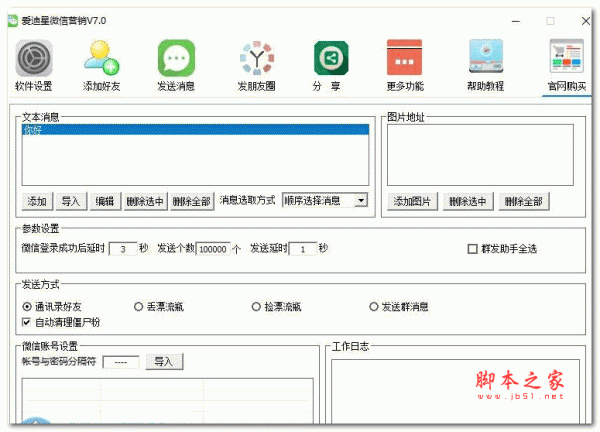This screenshot has height=432, width=600.
Task: Open 发朋友圈 moments icon
Action: 257,58
